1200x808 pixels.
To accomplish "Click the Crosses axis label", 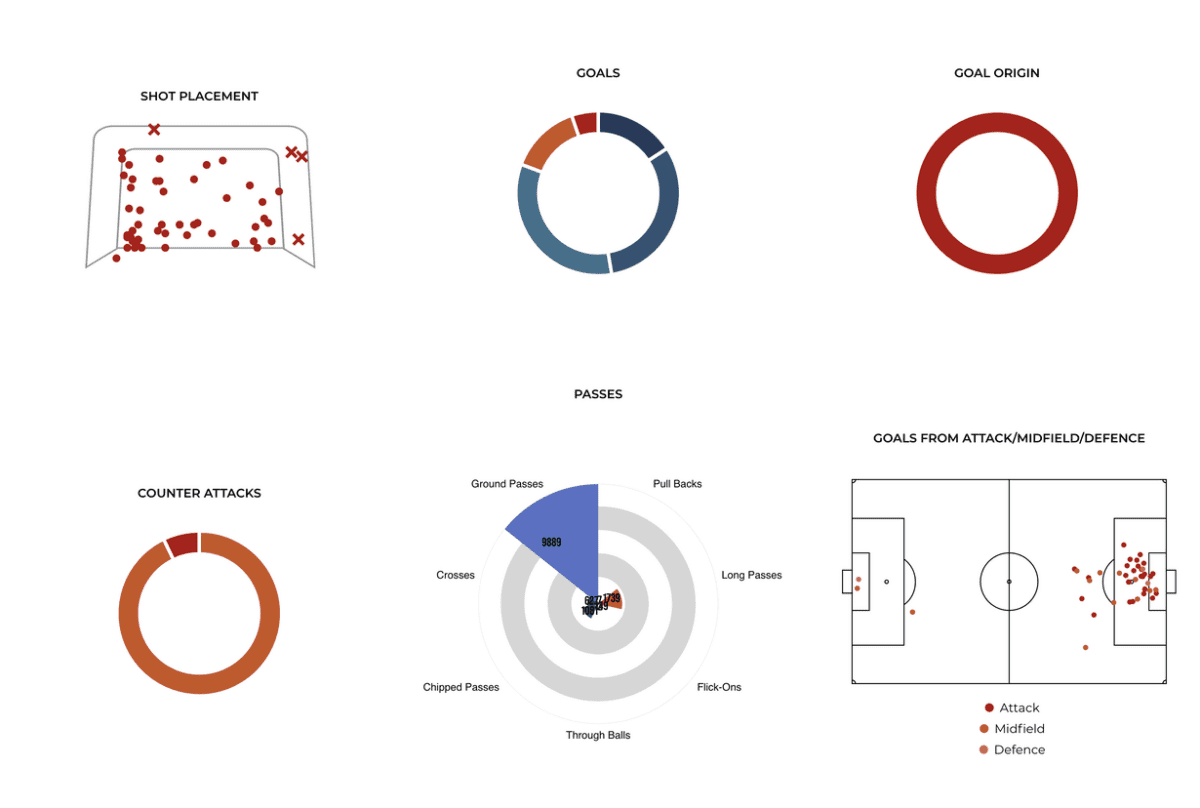I will pos(455,575).
